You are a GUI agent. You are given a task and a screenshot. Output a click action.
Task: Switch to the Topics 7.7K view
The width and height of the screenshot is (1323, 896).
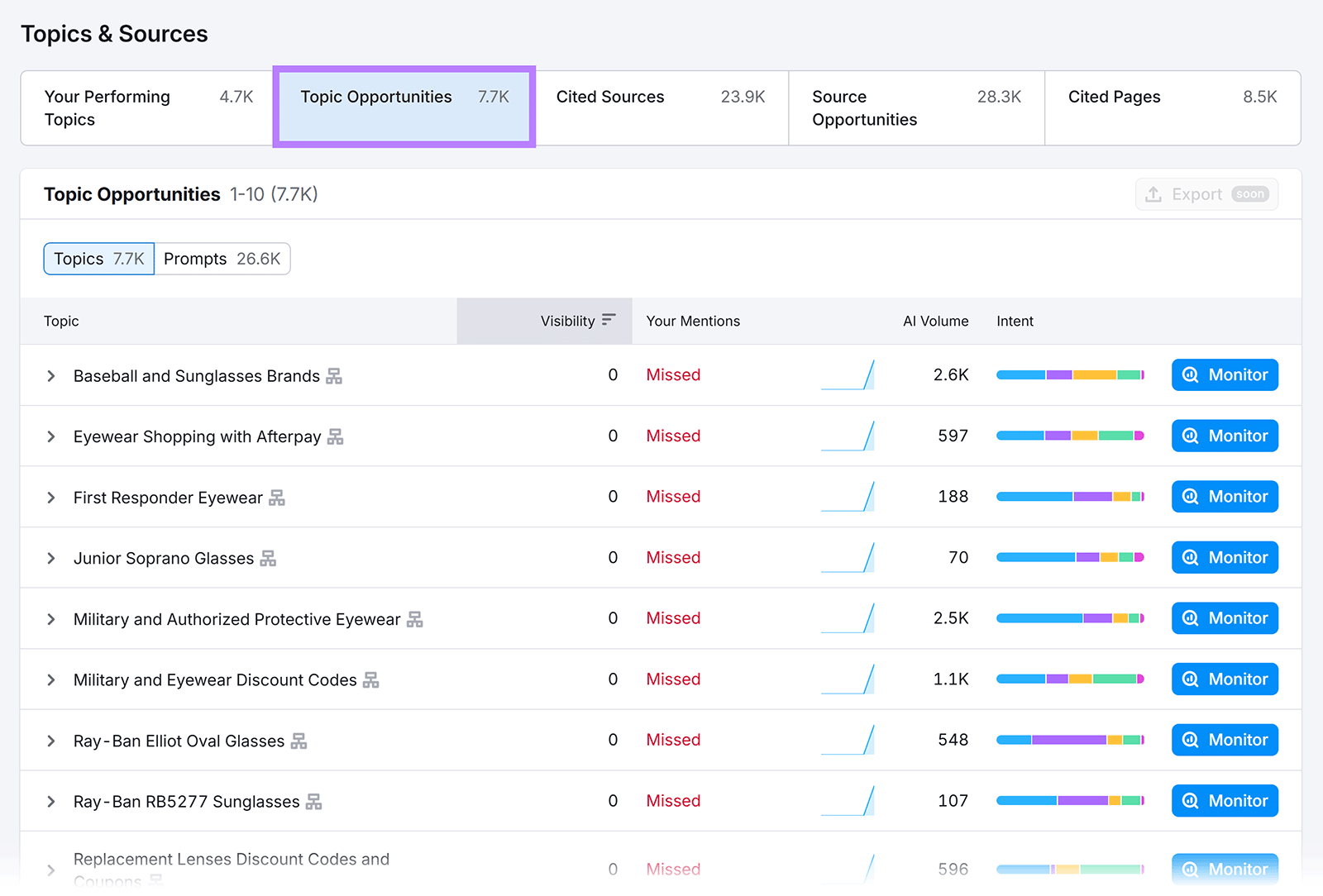[98, 258]
